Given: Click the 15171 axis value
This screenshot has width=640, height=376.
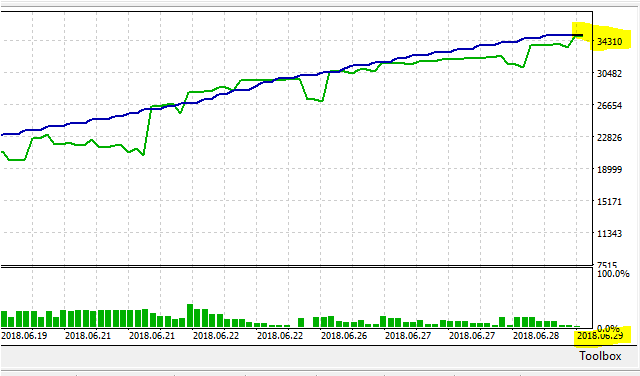Looking at the screenshot, I should pyautogui.click(x=610, y=201).
